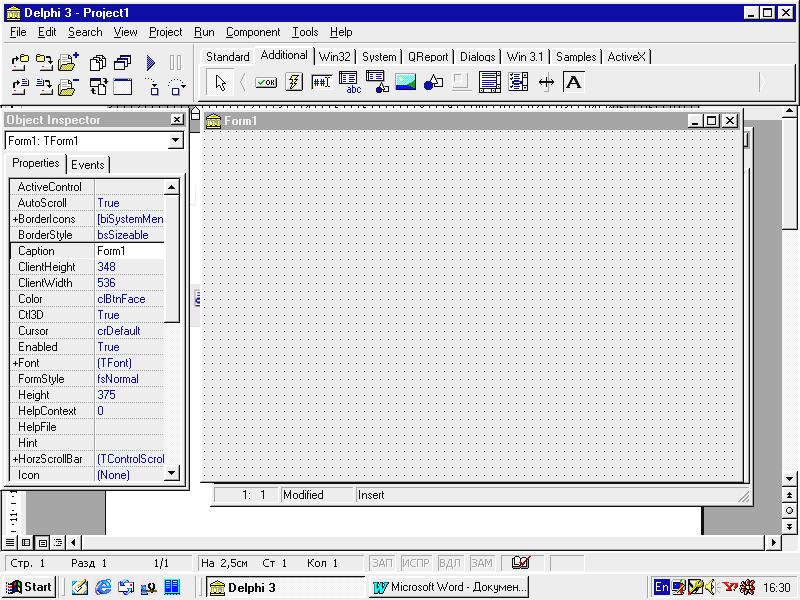The width and height of the screenshot is (800, 600).
Task: Click the Add File to Project icon
Action: pyautogui.click(x=68, y=62)
